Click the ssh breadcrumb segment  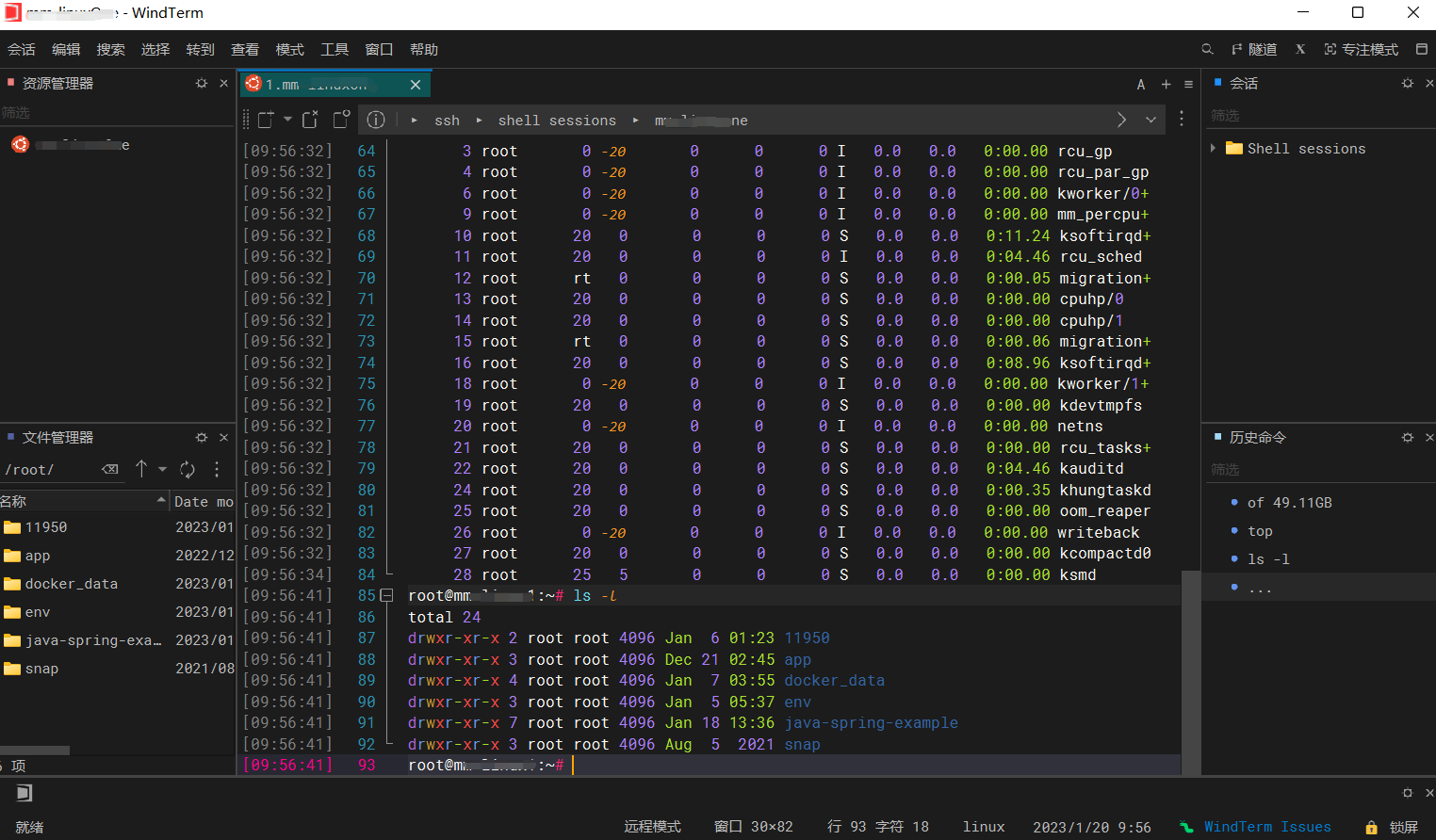click(448, 121)
